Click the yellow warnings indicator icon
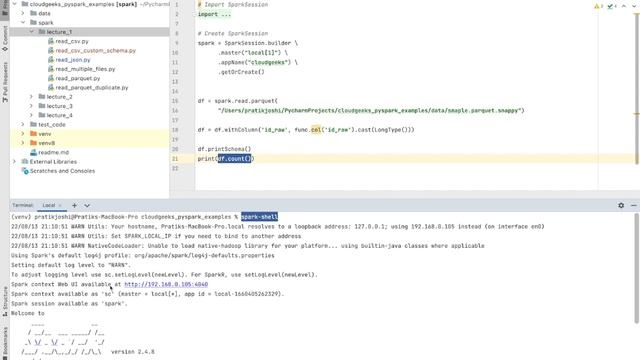The width and height of the screenshot is (640, 360). coord(598,6)
